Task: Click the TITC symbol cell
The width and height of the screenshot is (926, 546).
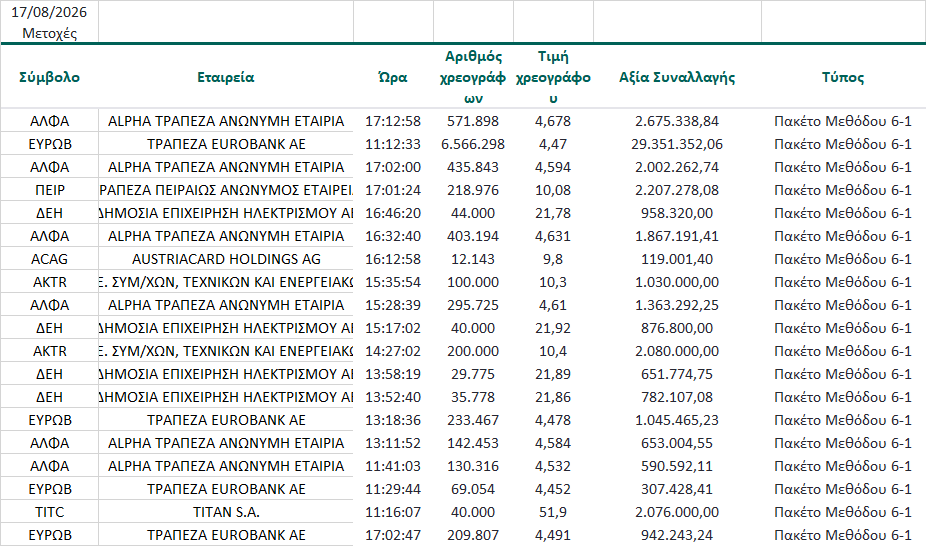Action: click(x=49, y=512)
